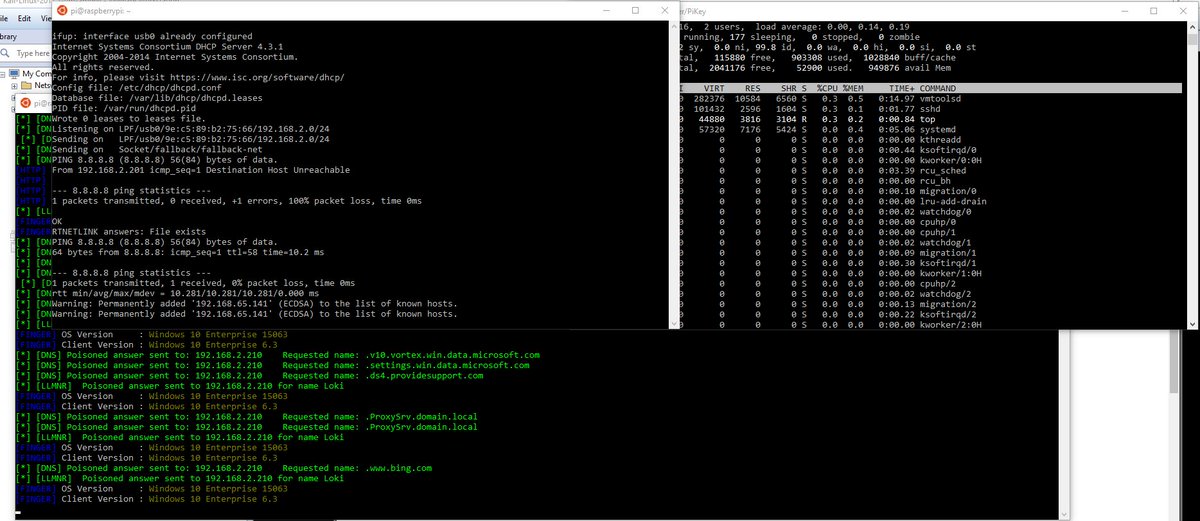The width and height of the screenshot is (1200, 521).
Task: Click the /PiKey window title text
Action: click(x=694, y=10)
